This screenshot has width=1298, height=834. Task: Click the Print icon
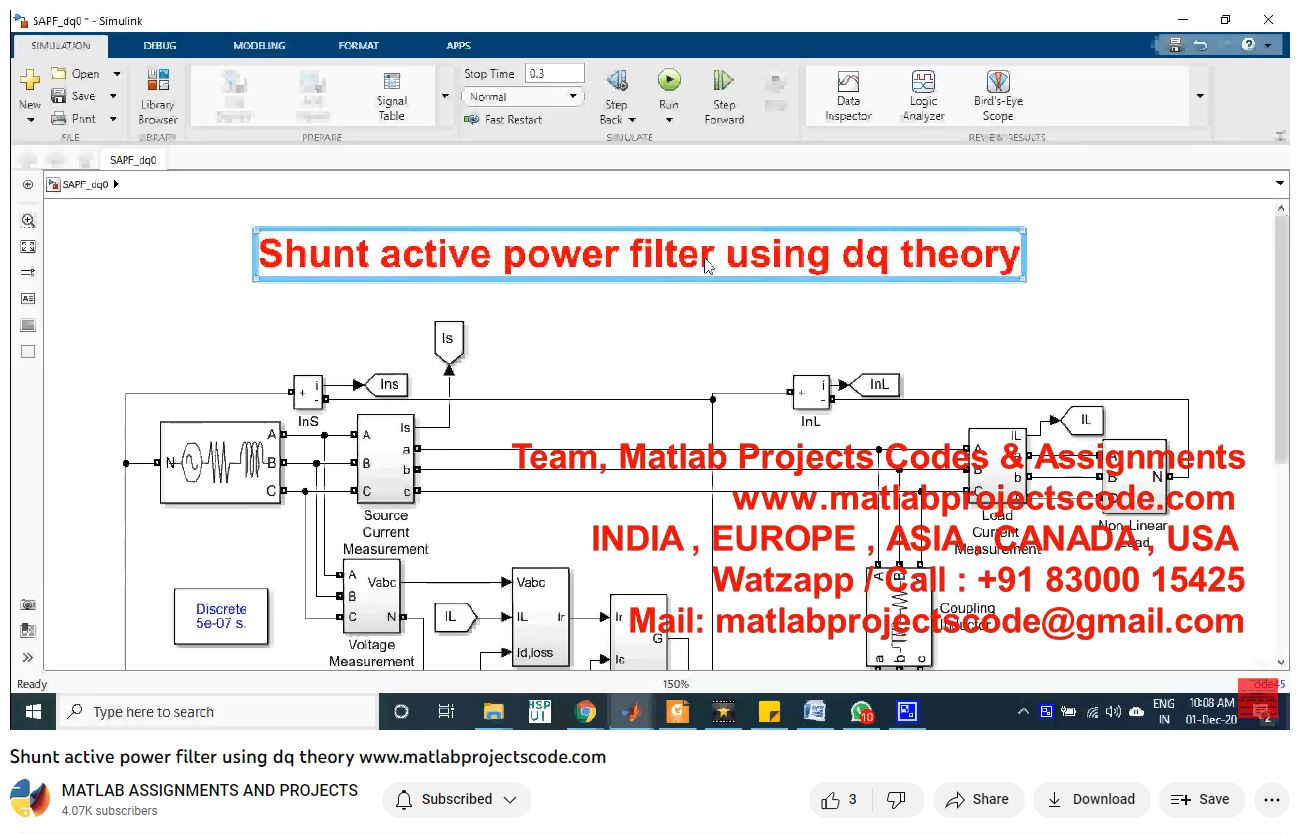(59, 118)
